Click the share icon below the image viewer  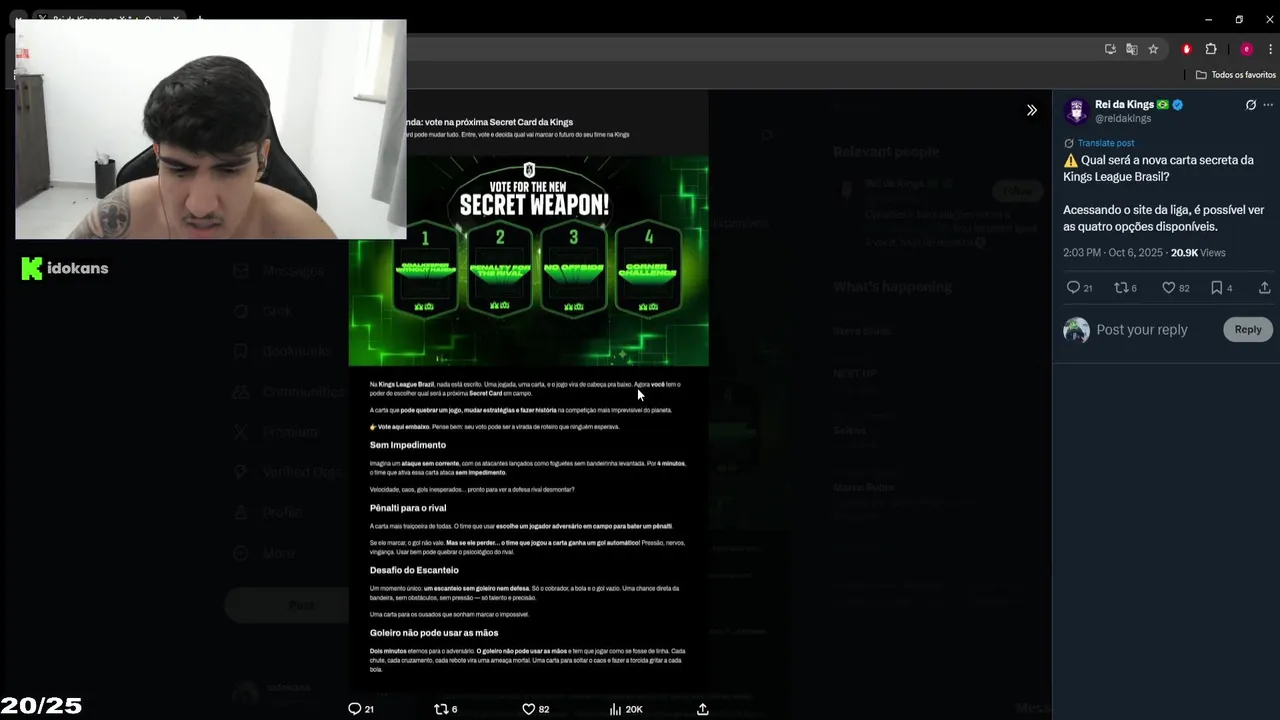(x=703, y=709)
